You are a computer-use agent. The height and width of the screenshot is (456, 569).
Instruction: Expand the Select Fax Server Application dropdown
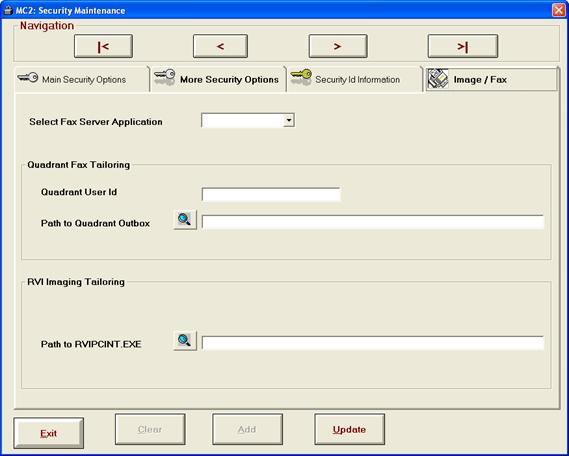point(289,120)
